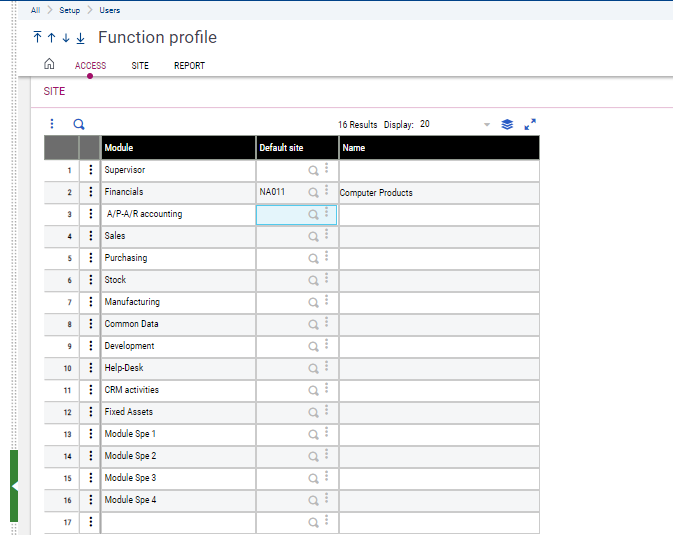Open the Display count dropdown arrow
The width and height of the screenshot is (673, 535).
[487, 125]
